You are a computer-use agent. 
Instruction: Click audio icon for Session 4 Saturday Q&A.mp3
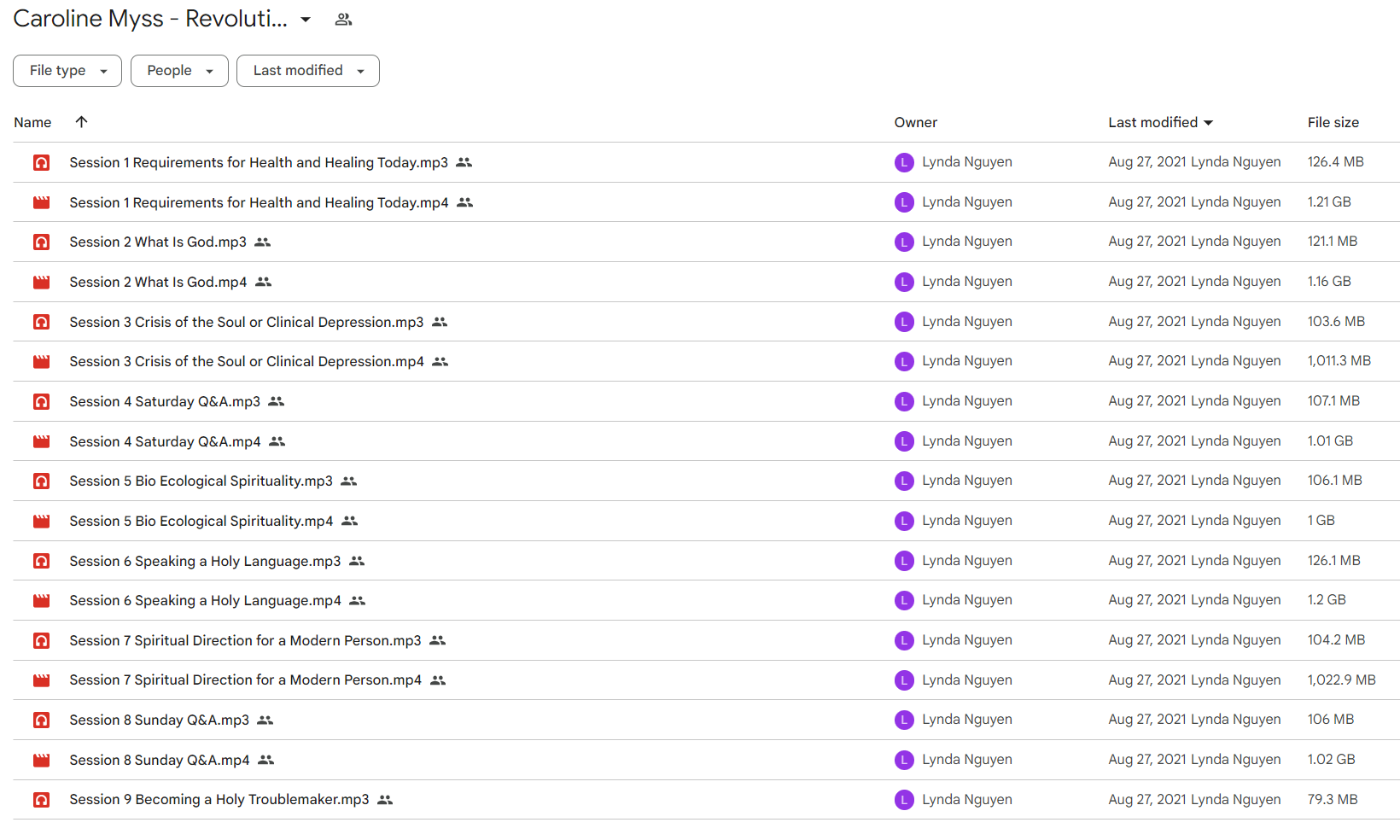click(x=41, y=401)
